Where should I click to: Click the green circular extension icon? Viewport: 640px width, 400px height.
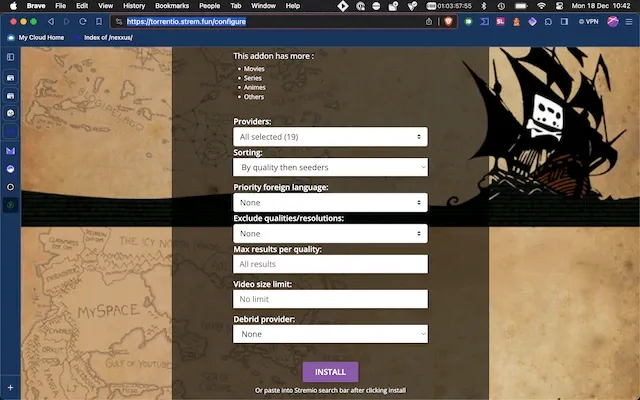(469, 22)
